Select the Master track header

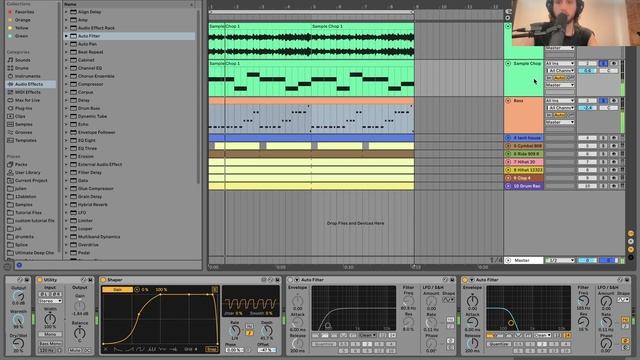[x=524, y=260]
